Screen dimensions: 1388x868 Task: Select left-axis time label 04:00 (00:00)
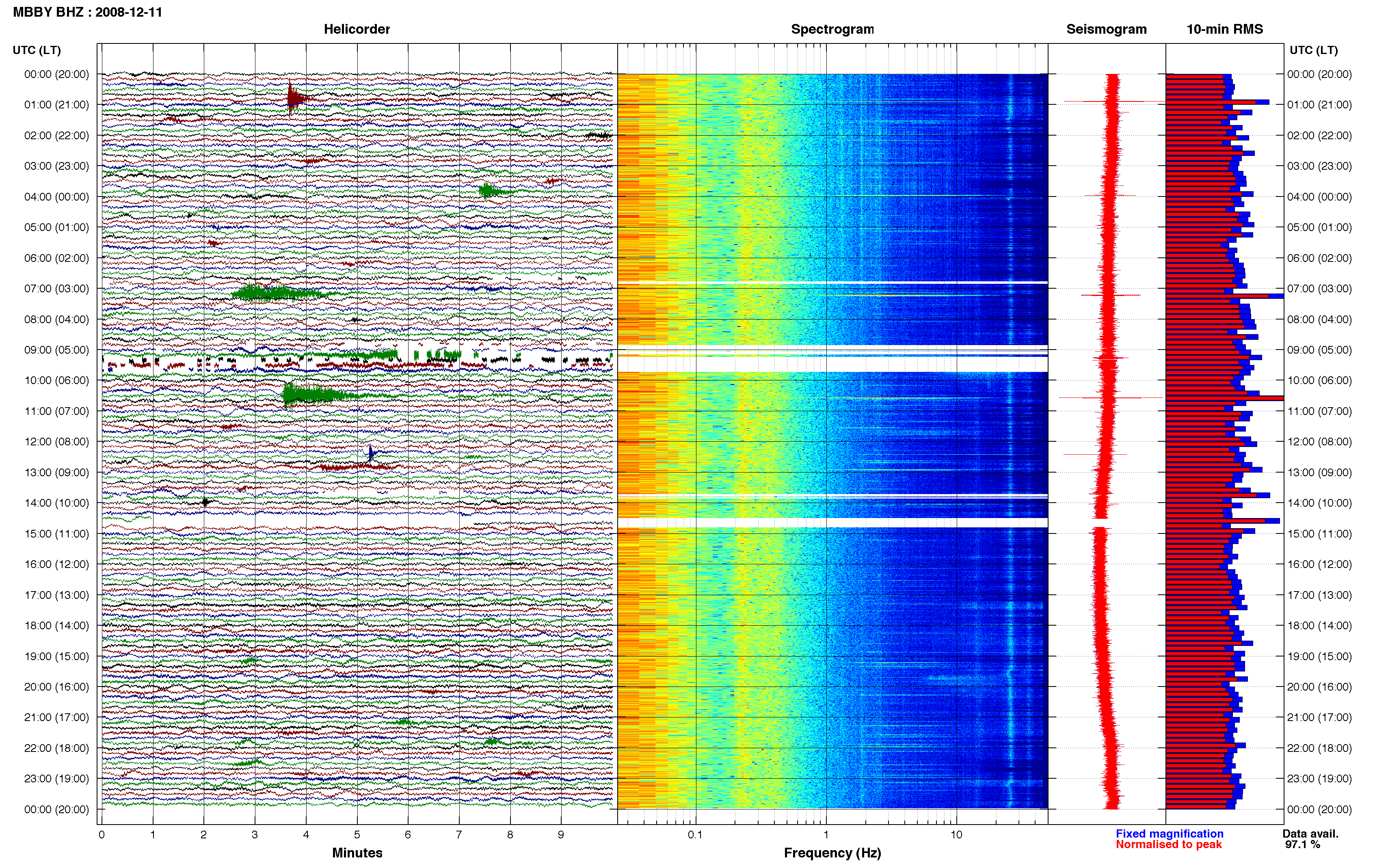click(x=56, y=196)
